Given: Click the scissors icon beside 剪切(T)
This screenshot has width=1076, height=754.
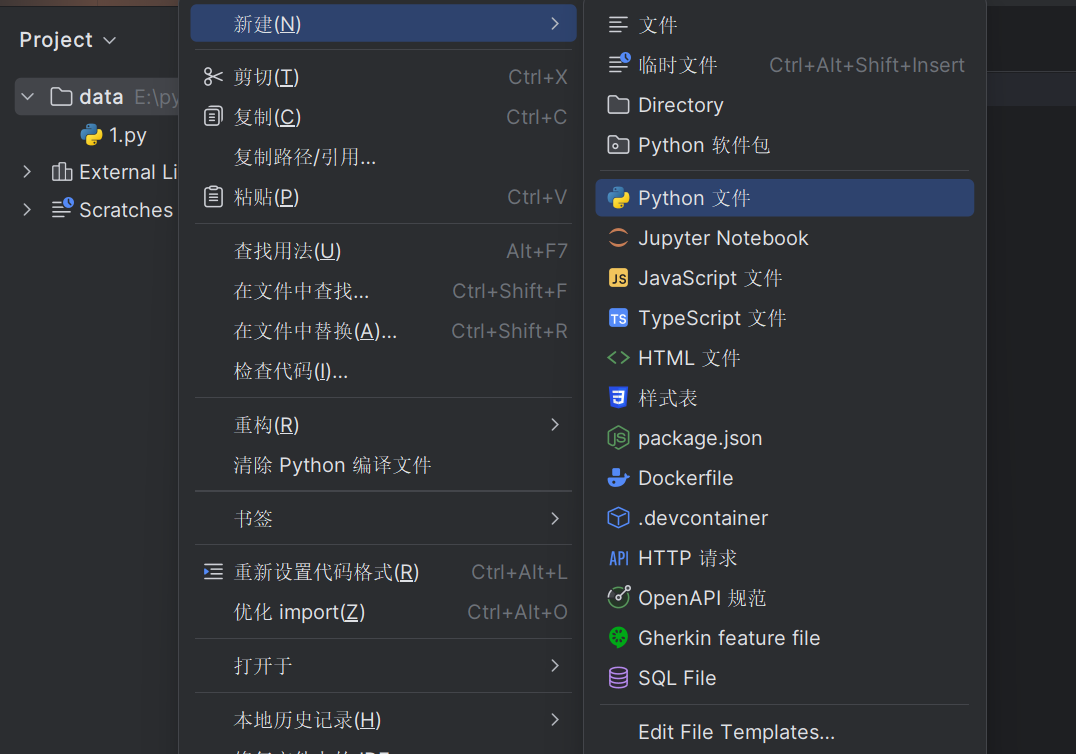Looking at the screenshot, I should (213, 77).
